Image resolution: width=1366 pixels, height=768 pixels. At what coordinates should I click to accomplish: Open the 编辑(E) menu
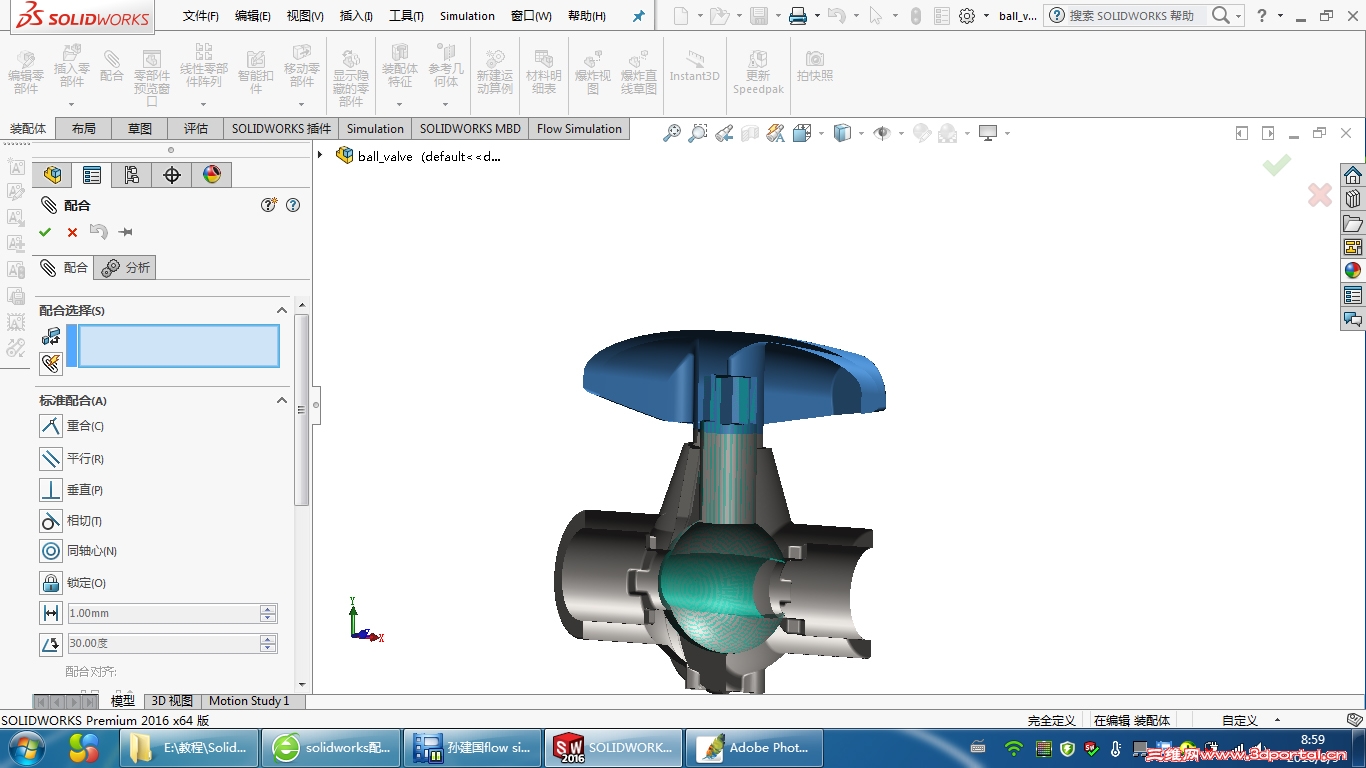click(253, 16)
